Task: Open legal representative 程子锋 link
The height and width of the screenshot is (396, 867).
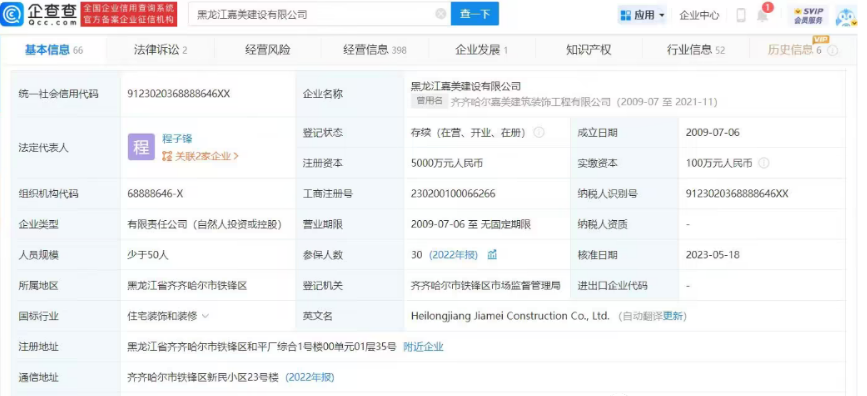Action: tap(177, 139)
